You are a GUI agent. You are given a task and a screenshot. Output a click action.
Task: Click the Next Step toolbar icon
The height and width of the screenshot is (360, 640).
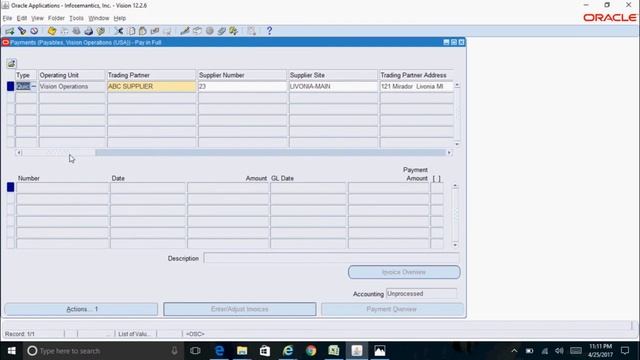(64, 31)
